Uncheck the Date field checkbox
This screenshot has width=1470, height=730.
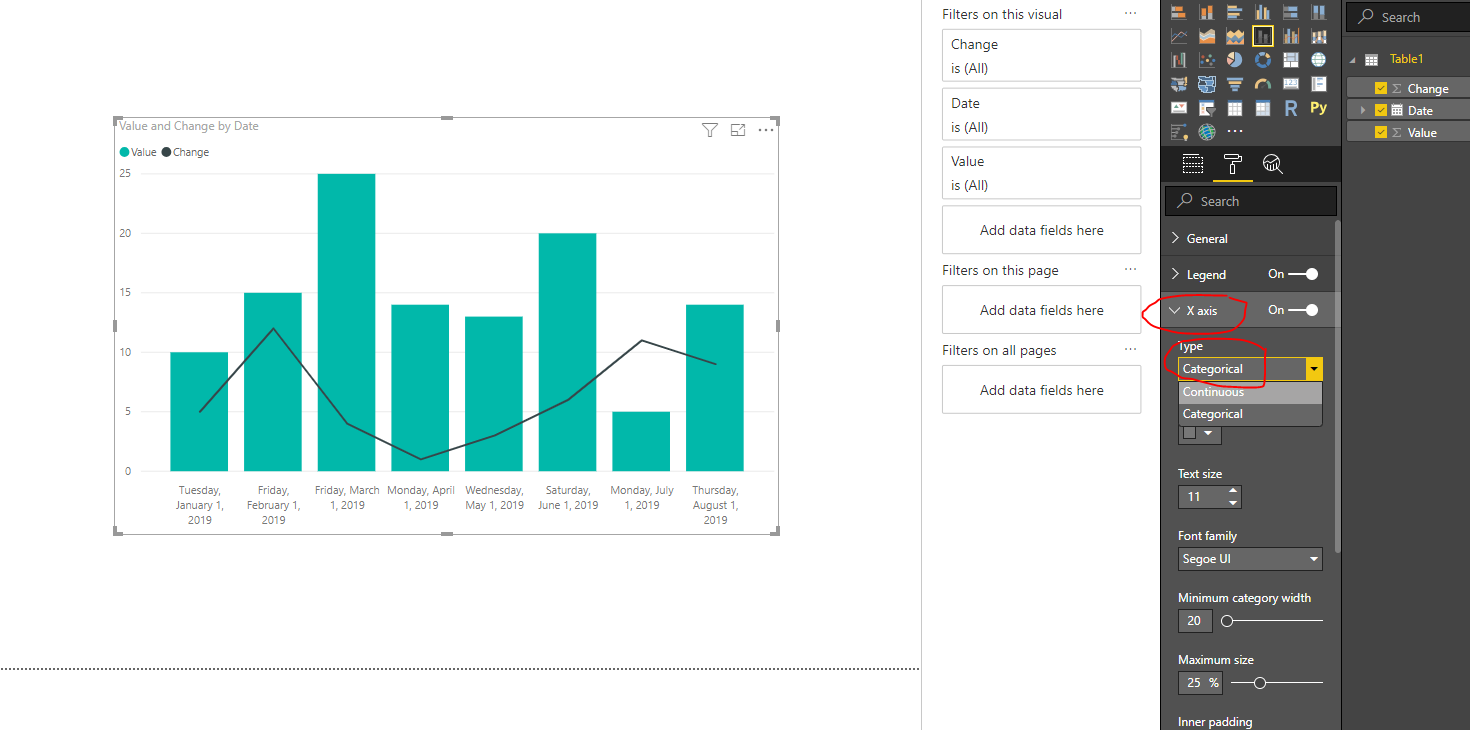point(1381,110)
